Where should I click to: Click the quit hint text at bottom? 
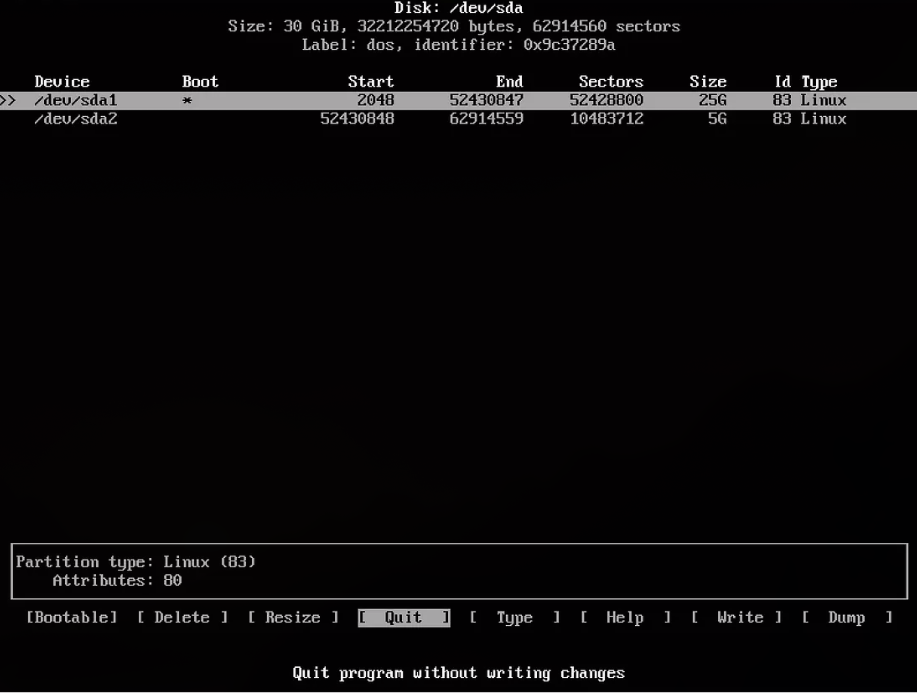(458, 672)
